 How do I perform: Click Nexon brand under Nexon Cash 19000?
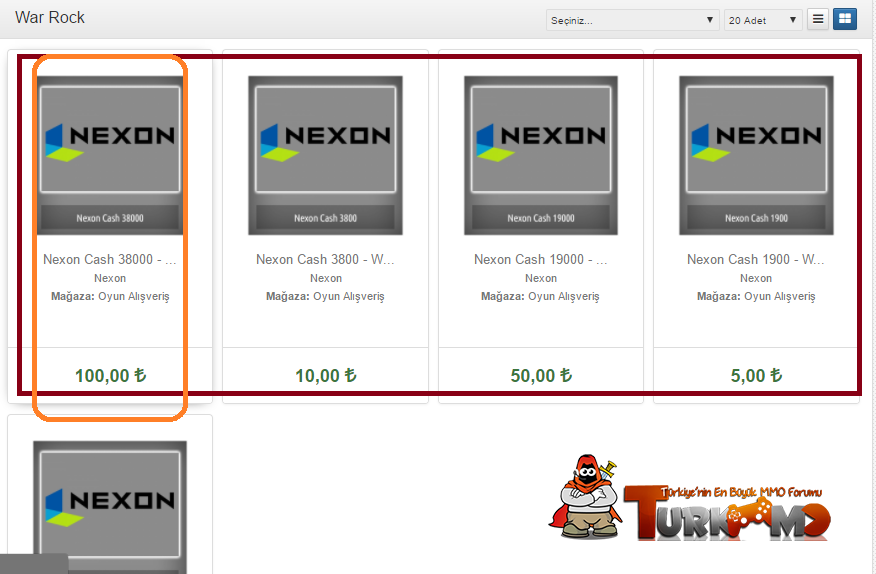pyautogui.click(x=541, y=278)
